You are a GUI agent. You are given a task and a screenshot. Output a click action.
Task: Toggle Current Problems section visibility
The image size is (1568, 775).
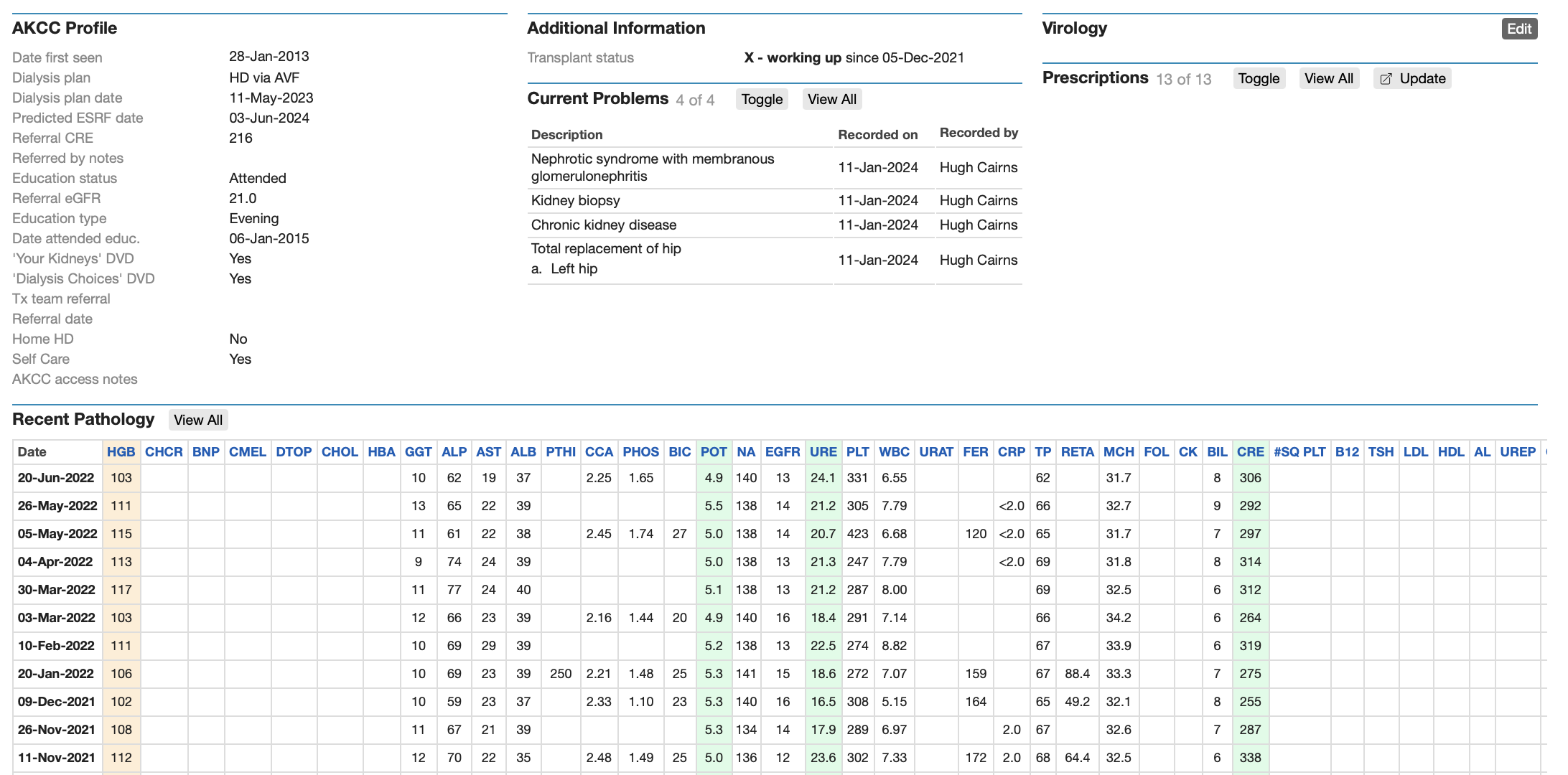click(x=761, y=99)
